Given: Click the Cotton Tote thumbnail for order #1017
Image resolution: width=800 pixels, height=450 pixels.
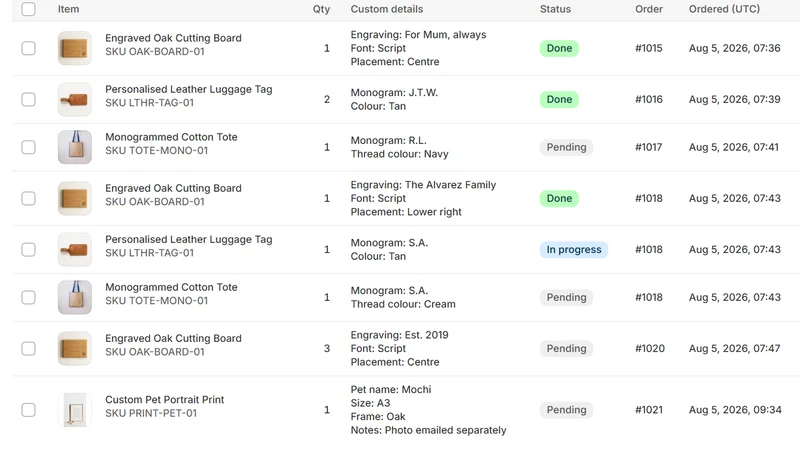Looking at the screenshot, I should click(74, 147).
